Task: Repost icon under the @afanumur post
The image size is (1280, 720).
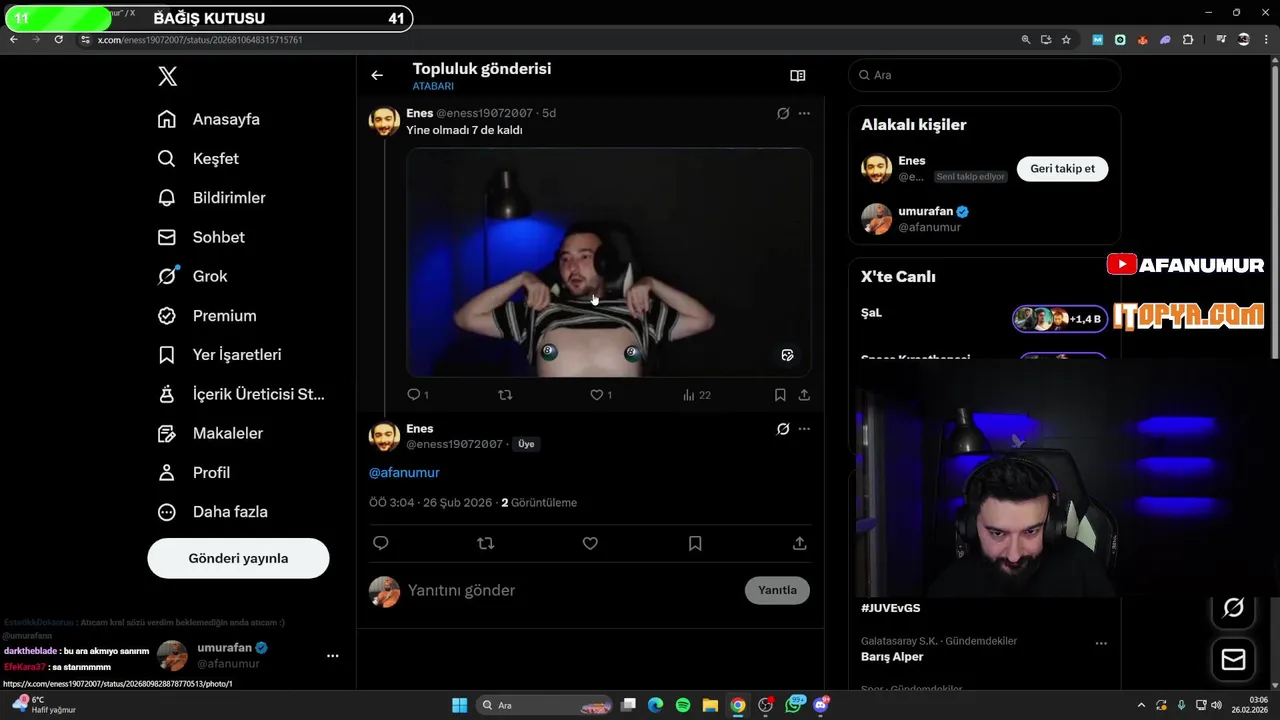Action: pos(486,543)
